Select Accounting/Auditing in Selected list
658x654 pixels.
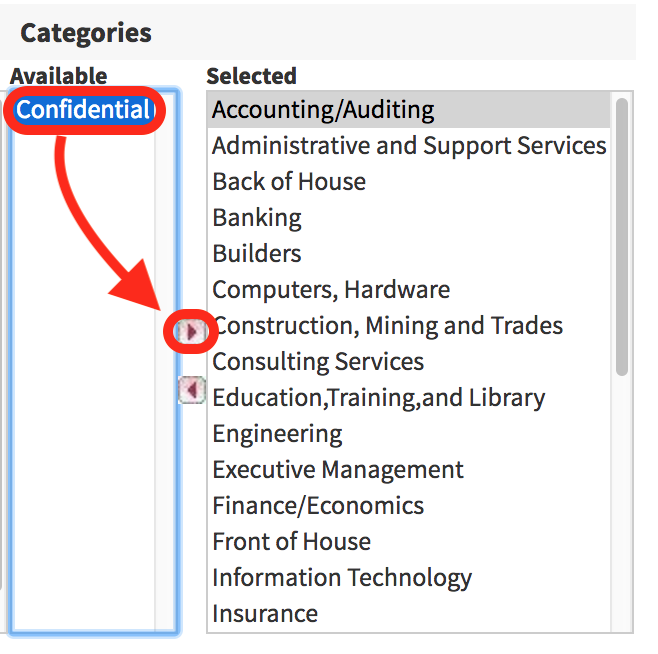(x=323, y=110)
